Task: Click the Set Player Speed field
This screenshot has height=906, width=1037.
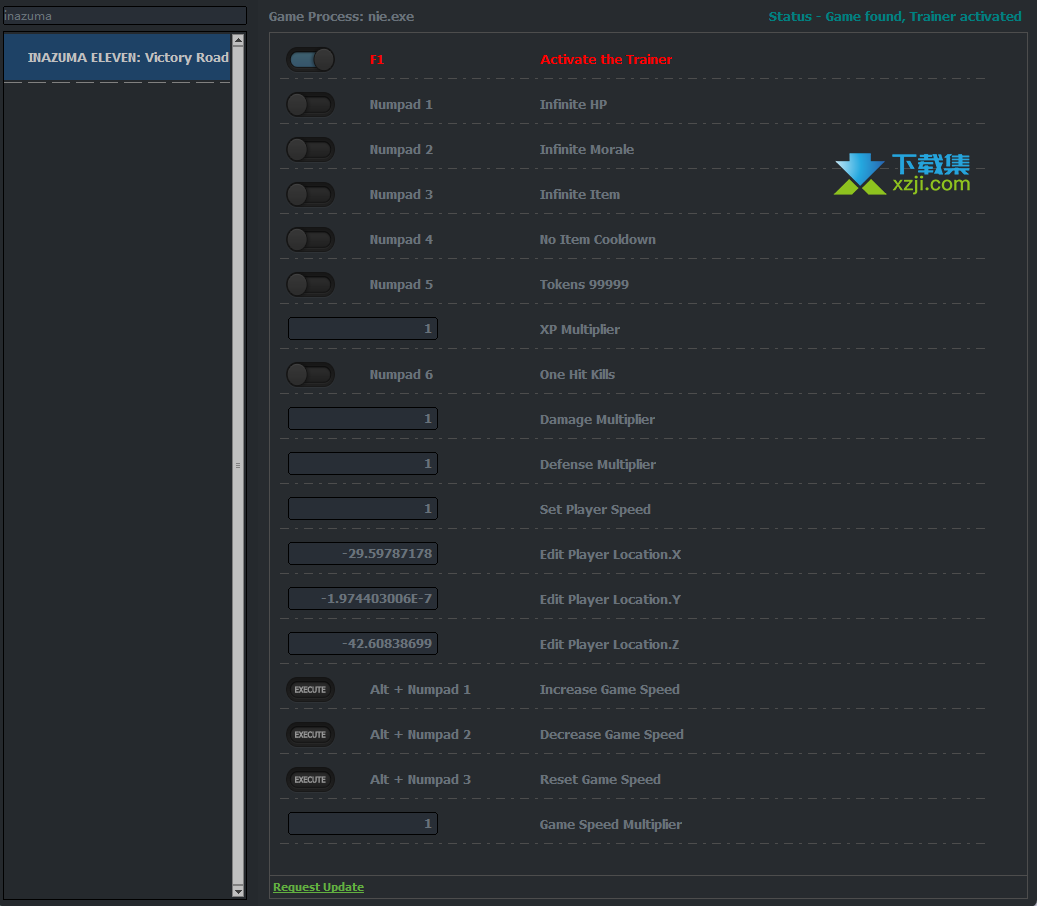Action: (362, 509)
